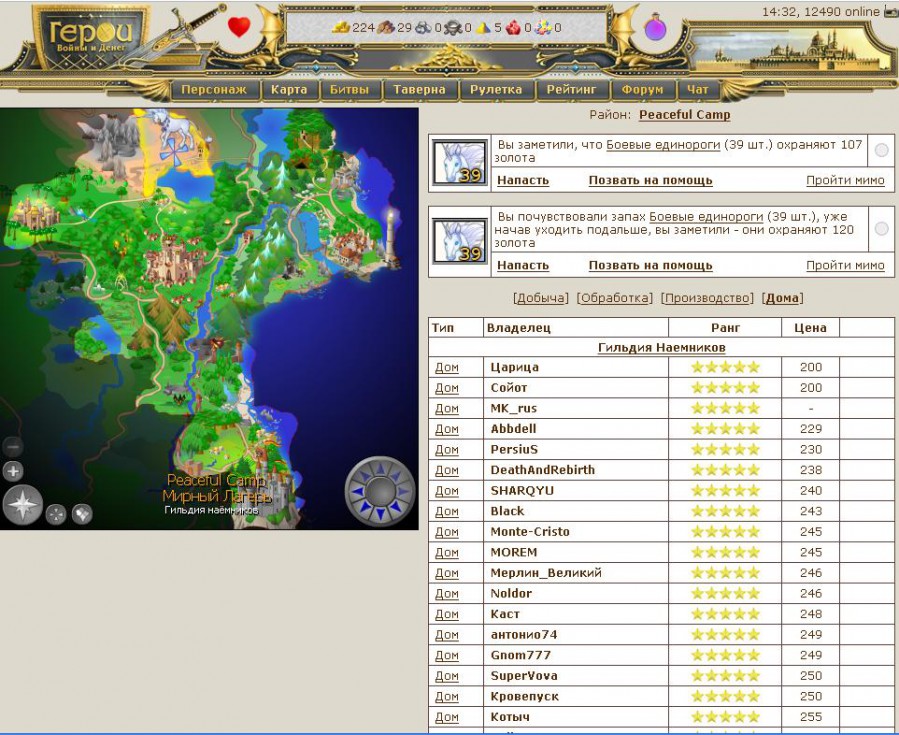The width and height of the screenshot is (899, 735).
Task: Switch to the Производство tab
Action: pyautogui.click(x=707, y=298)
